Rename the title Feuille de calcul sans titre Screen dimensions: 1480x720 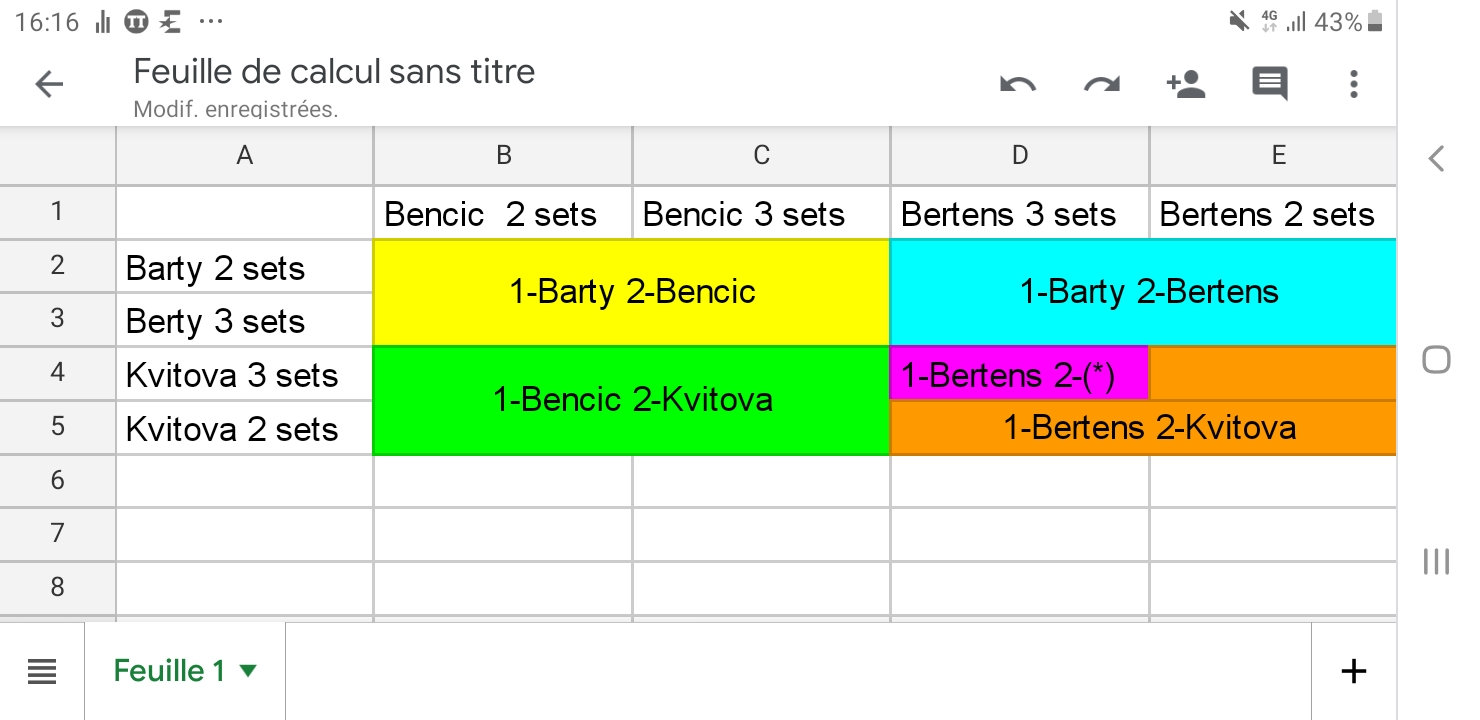coord(334,72)
